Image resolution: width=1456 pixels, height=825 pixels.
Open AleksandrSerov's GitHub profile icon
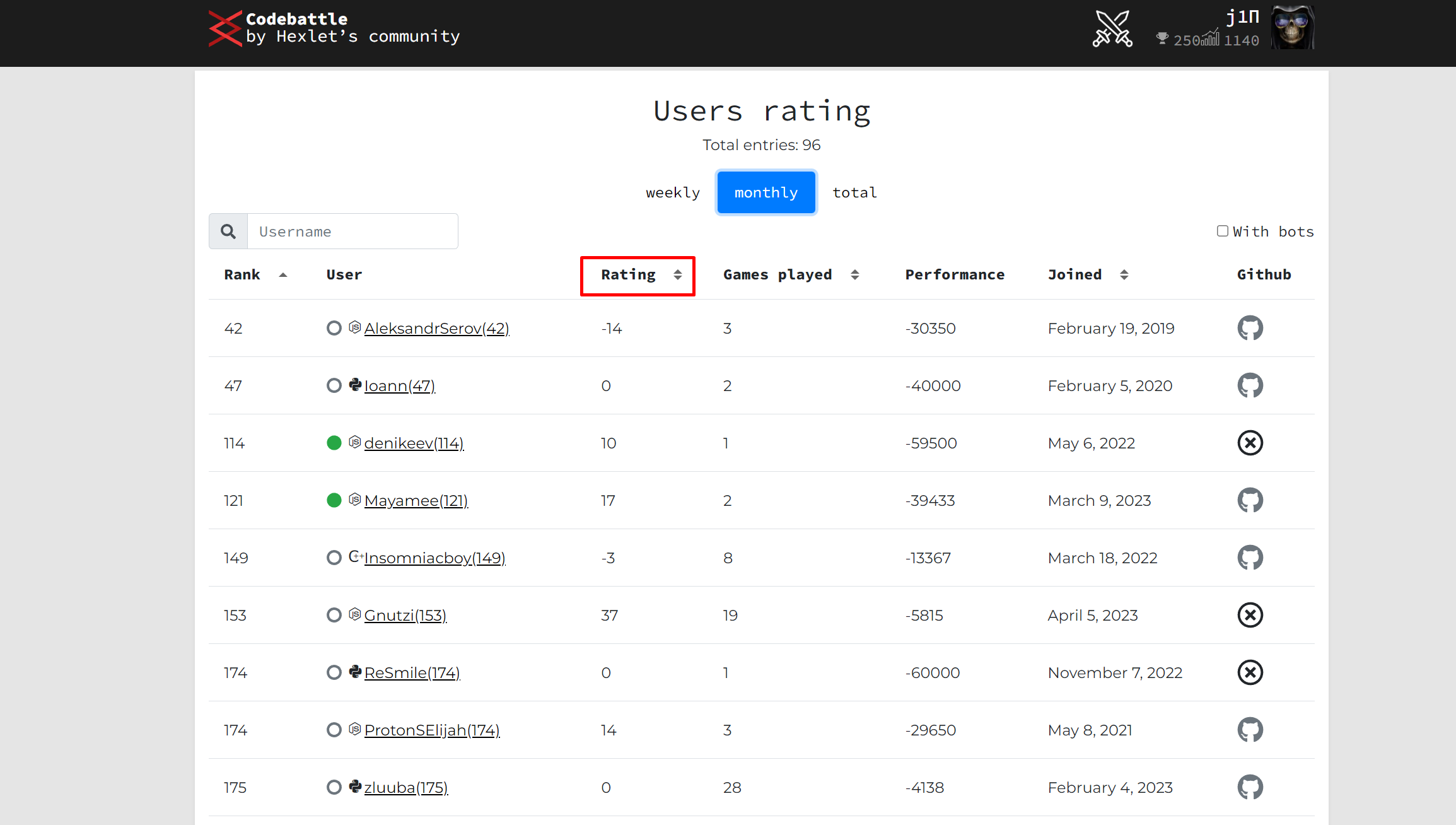1250,328
